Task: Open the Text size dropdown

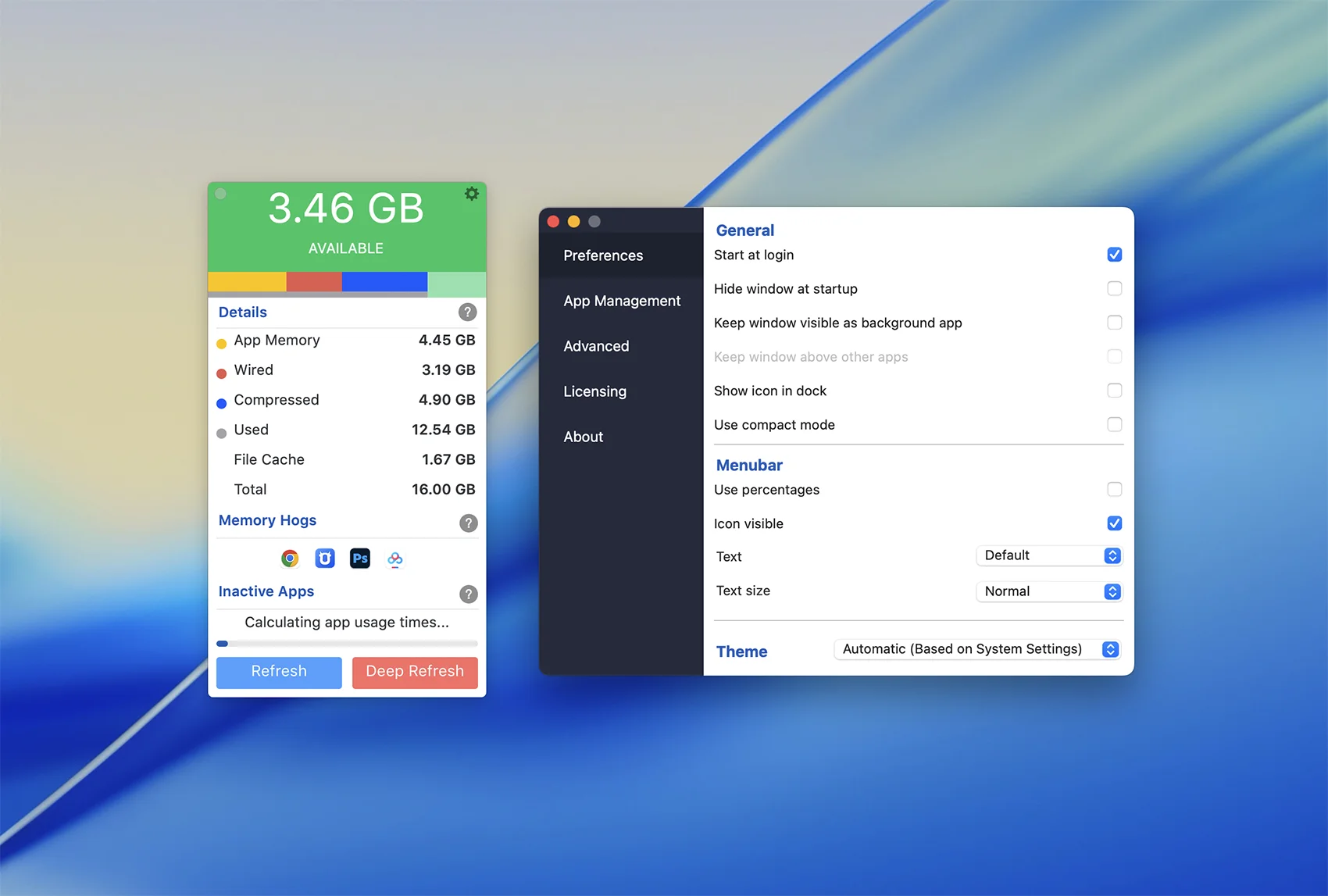Action: pyautogui.click(x=1048, y=591)
